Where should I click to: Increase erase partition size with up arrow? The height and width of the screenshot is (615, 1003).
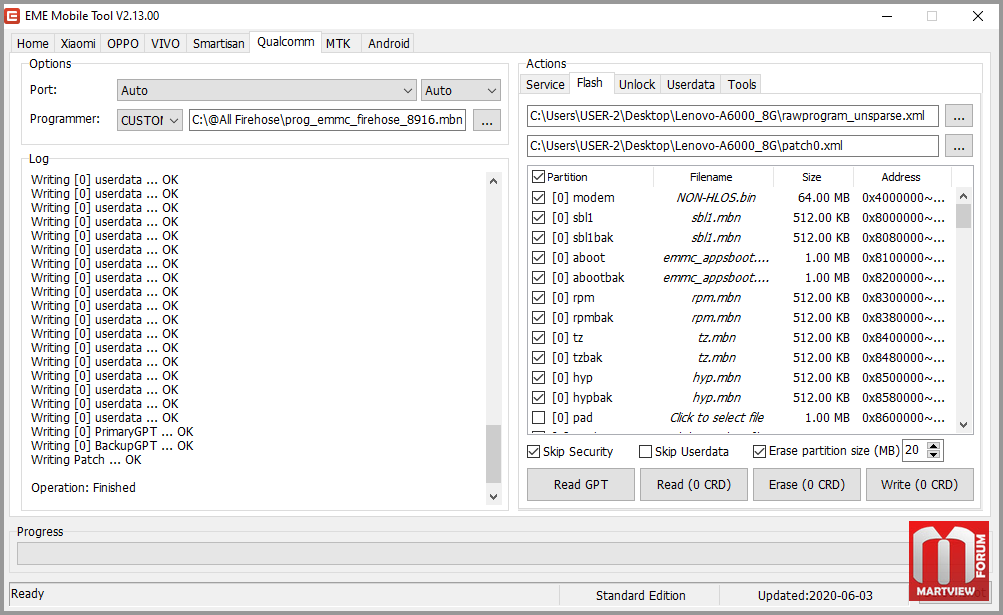tap(934, 446)
